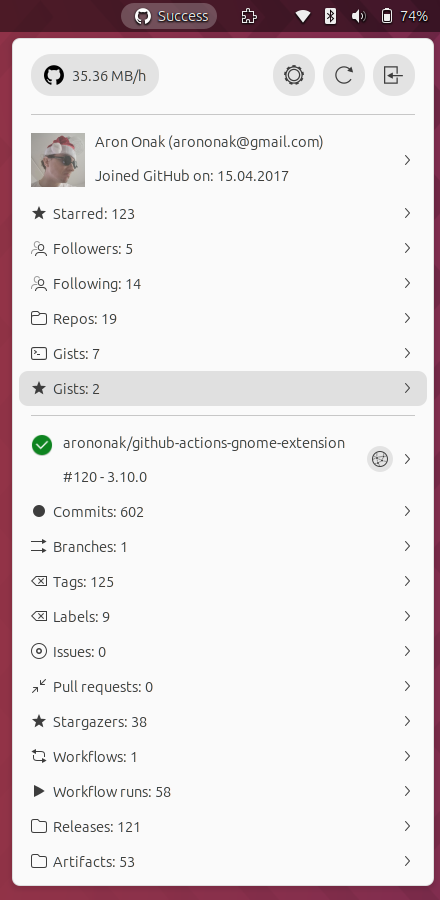Select the Workflow runs: 58 entry
Viewport: 440px width, 900px height.
click(x=223, y=792)
